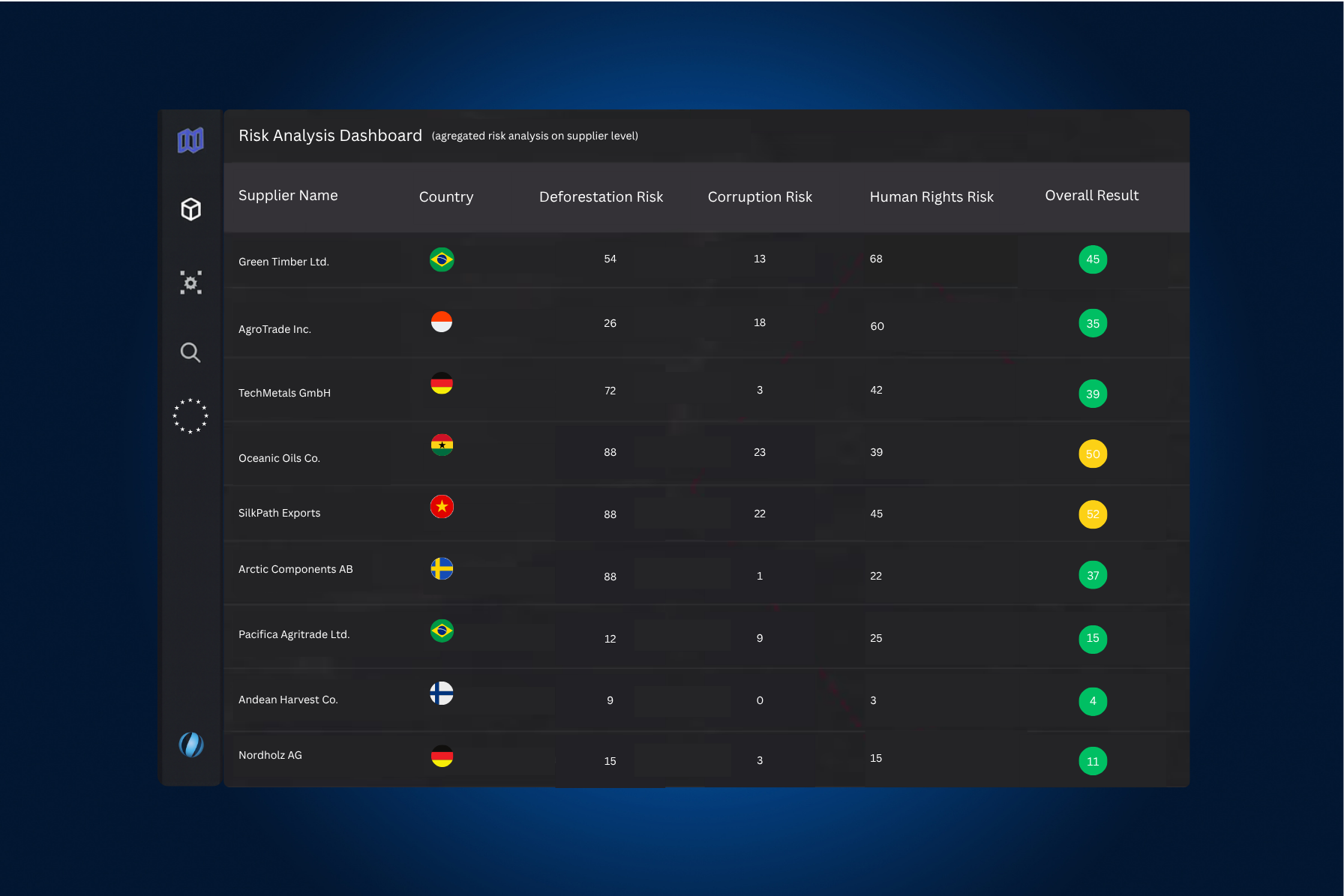The image size is (1344, 896).
Task: Click the Finland flag for Andean Harvest Co.
Action: point(442,693)
